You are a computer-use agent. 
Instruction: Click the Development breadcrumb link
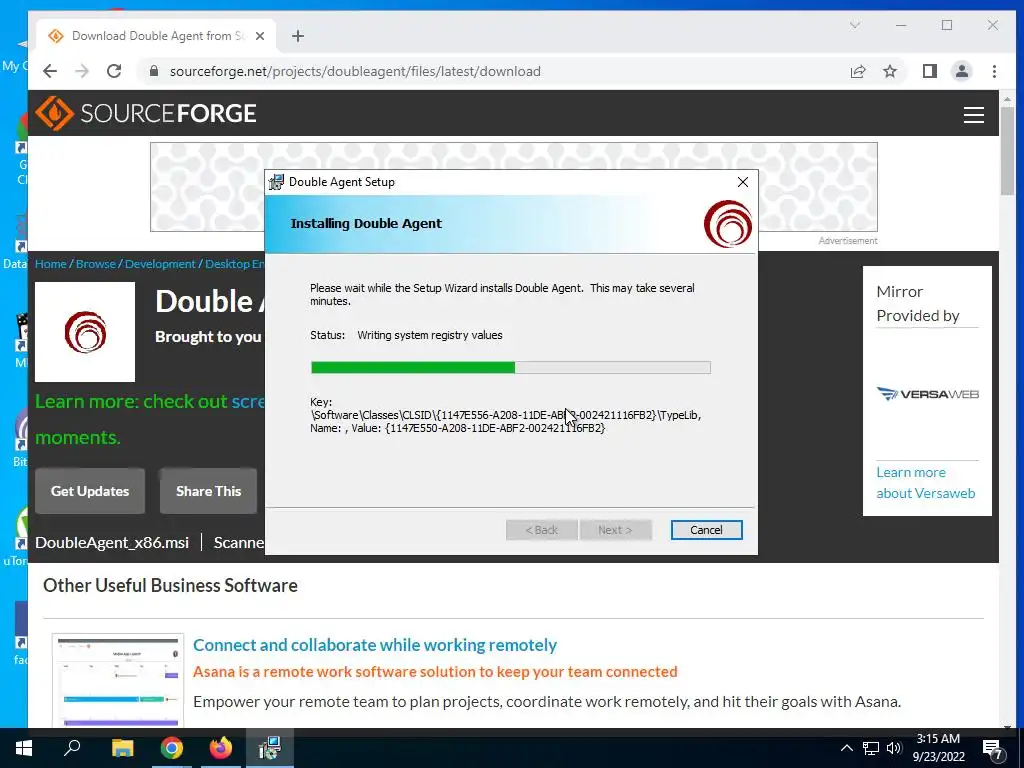(160, 264)
